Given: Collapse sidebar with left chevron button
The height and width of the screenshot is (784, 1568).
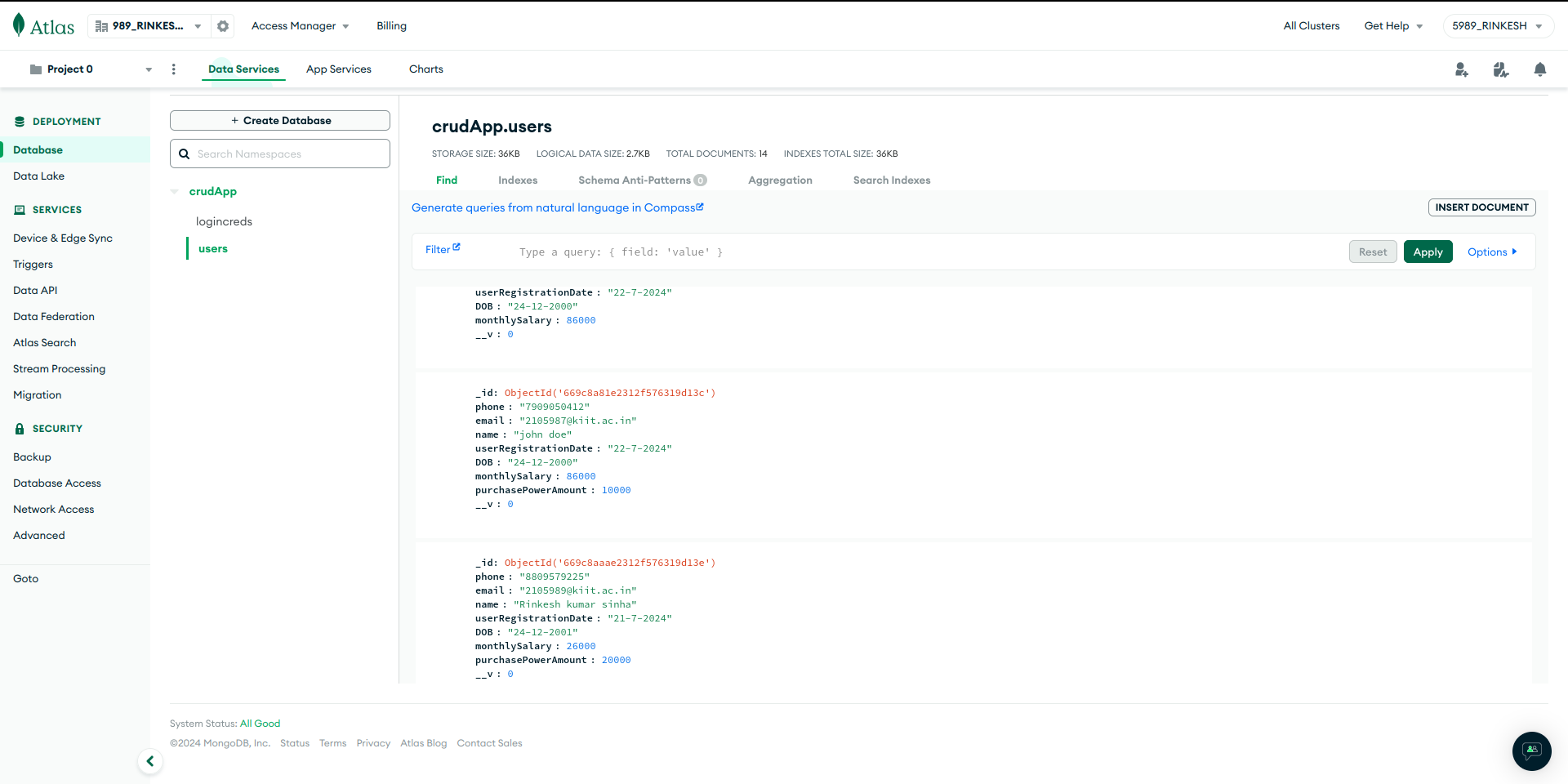Looking at the screenshot, I should (x=150, y=761).
